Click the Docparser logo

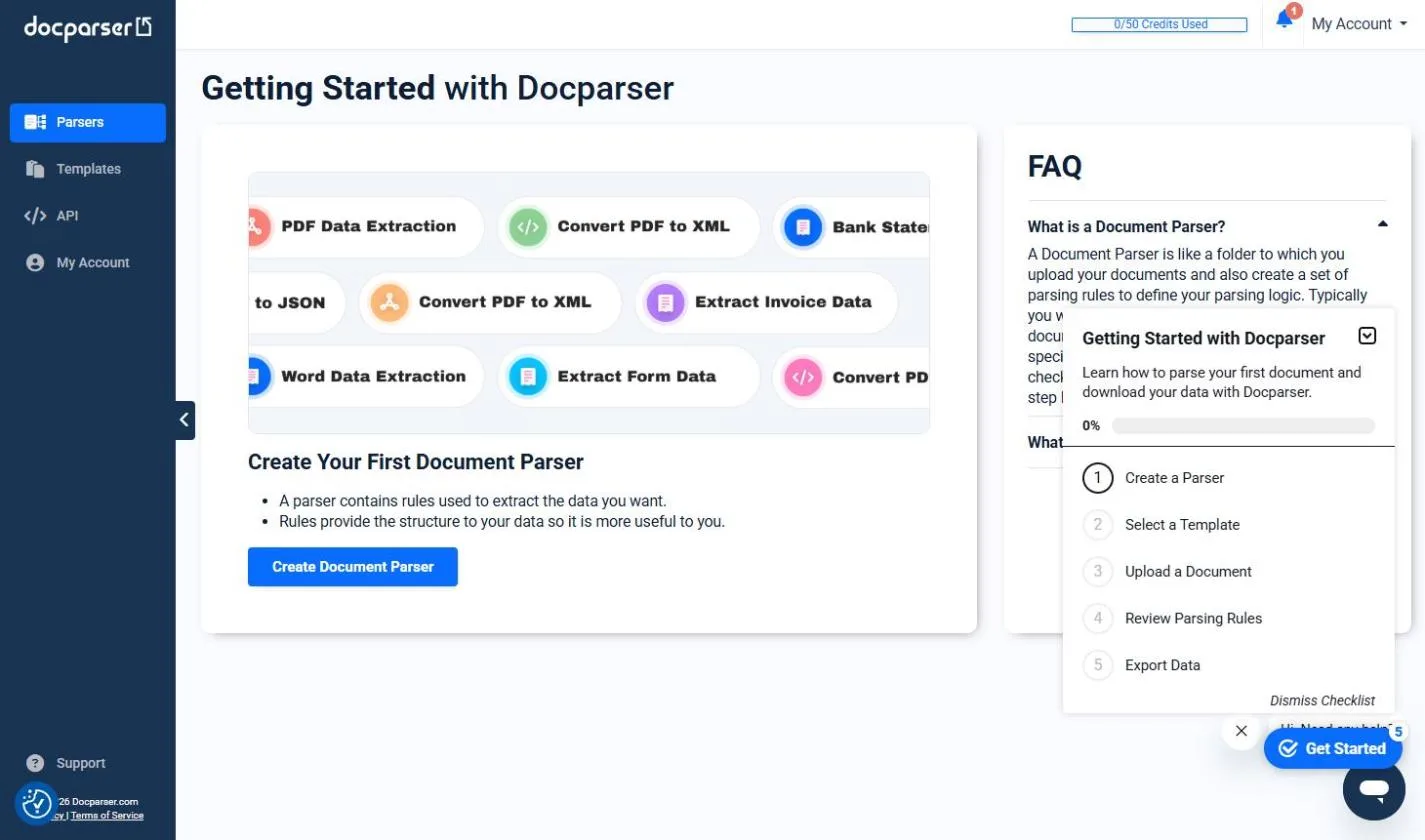(x=88, y=28)
